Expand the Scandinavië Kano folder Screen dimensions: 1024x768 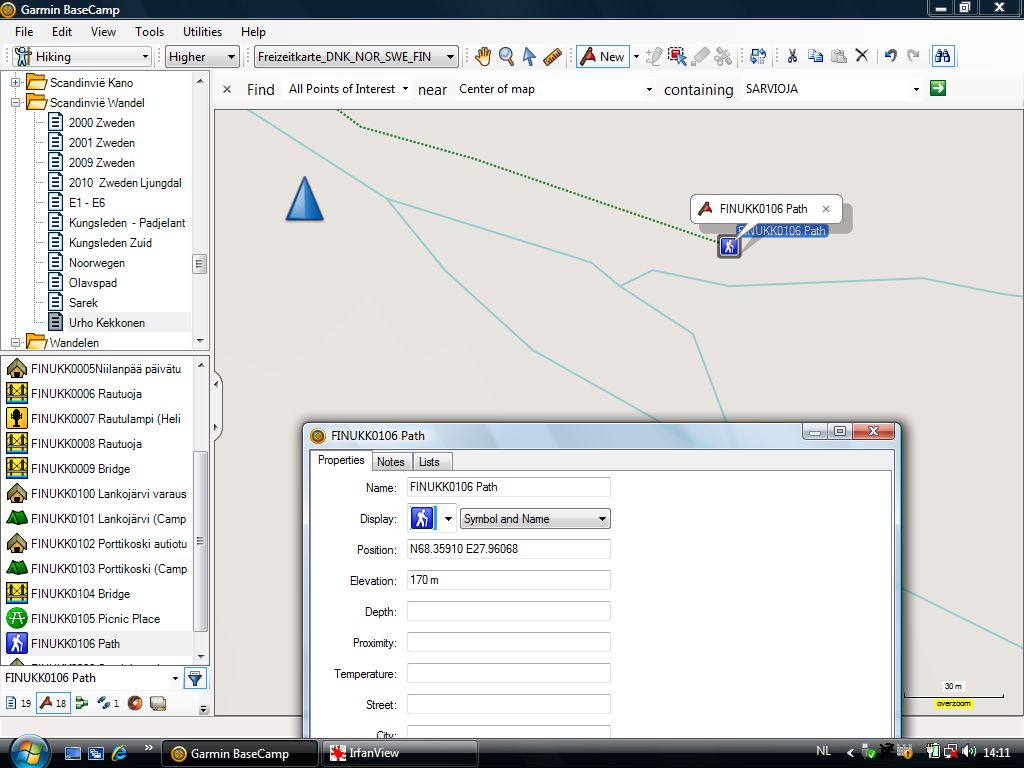pos(16,82)
